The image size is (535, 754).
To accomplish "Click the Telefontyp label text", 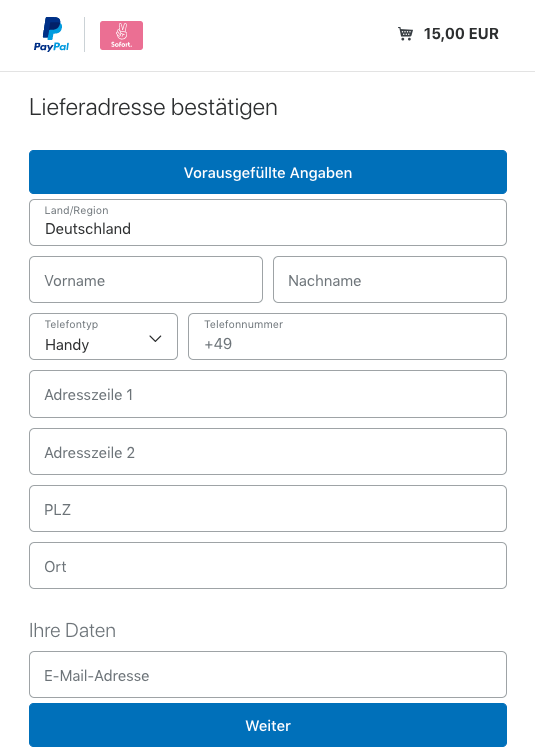I will click(x=71, y=325).
